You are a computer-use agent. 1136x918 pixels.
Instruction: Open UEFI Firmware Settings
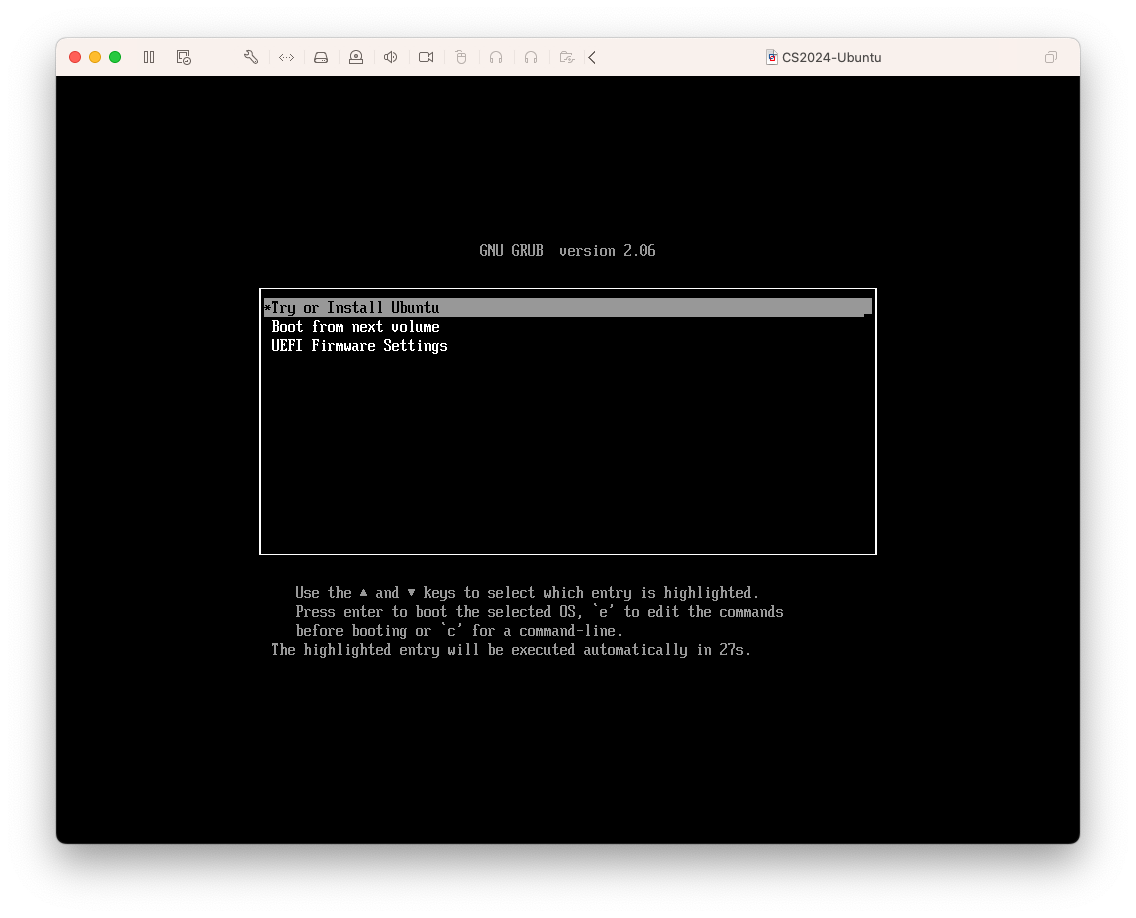click(359, 345)
